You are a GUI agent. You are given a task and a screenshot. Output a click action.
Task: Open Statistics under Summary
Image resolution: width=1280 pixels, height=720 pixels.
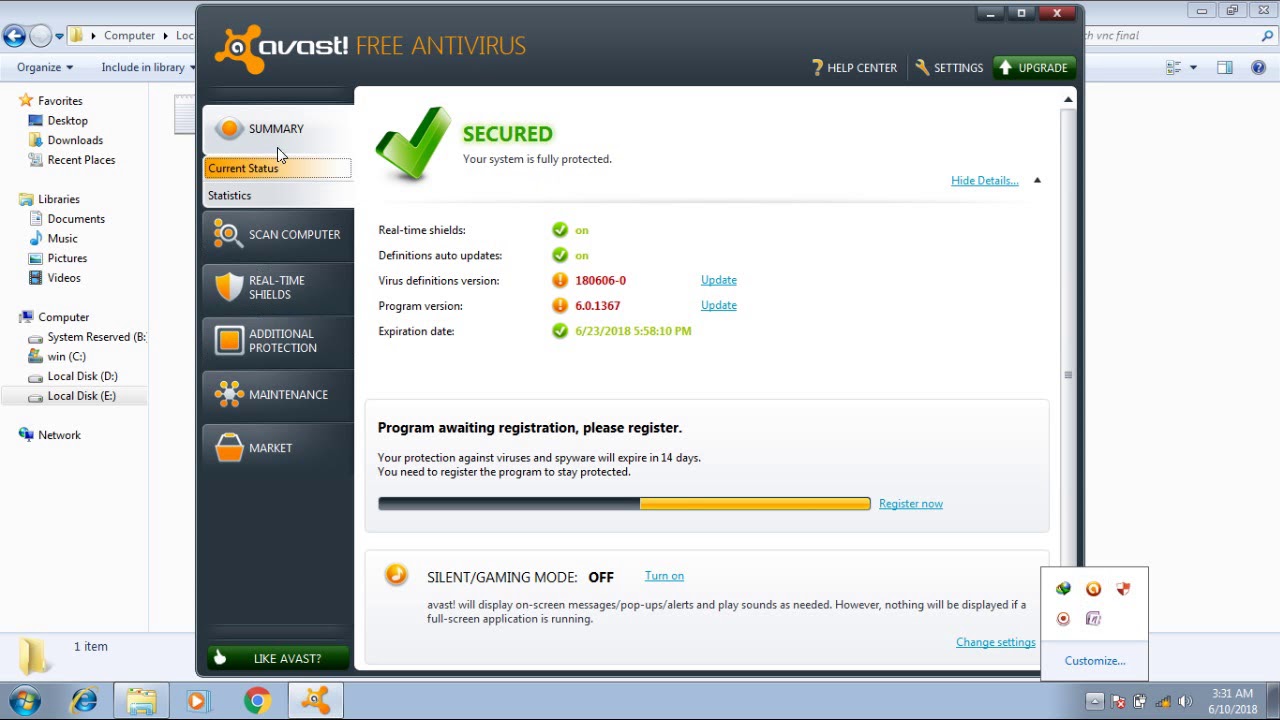click(278, 195)
